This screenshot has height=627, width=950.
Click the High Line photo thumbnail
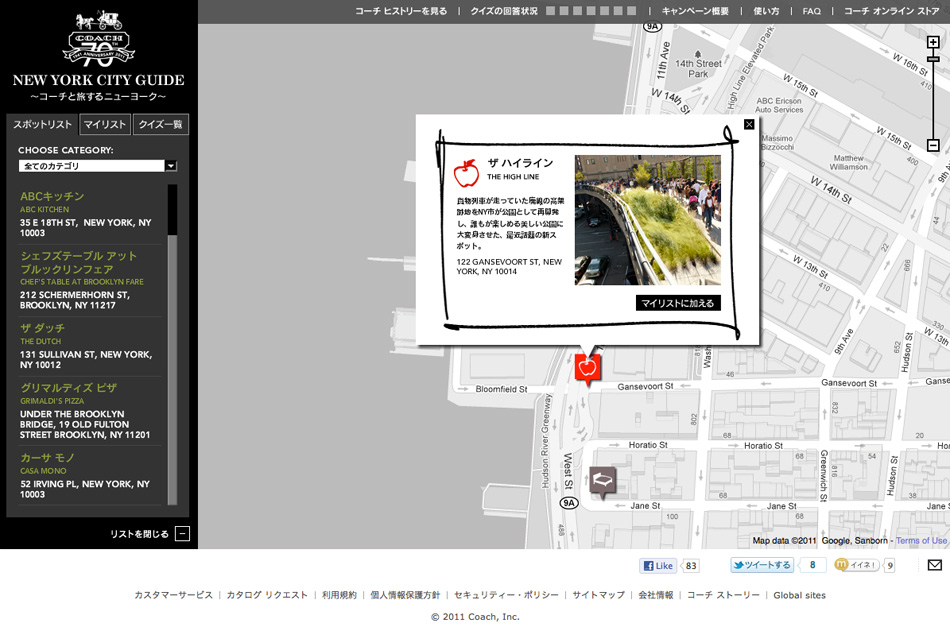tap(648, 220)
